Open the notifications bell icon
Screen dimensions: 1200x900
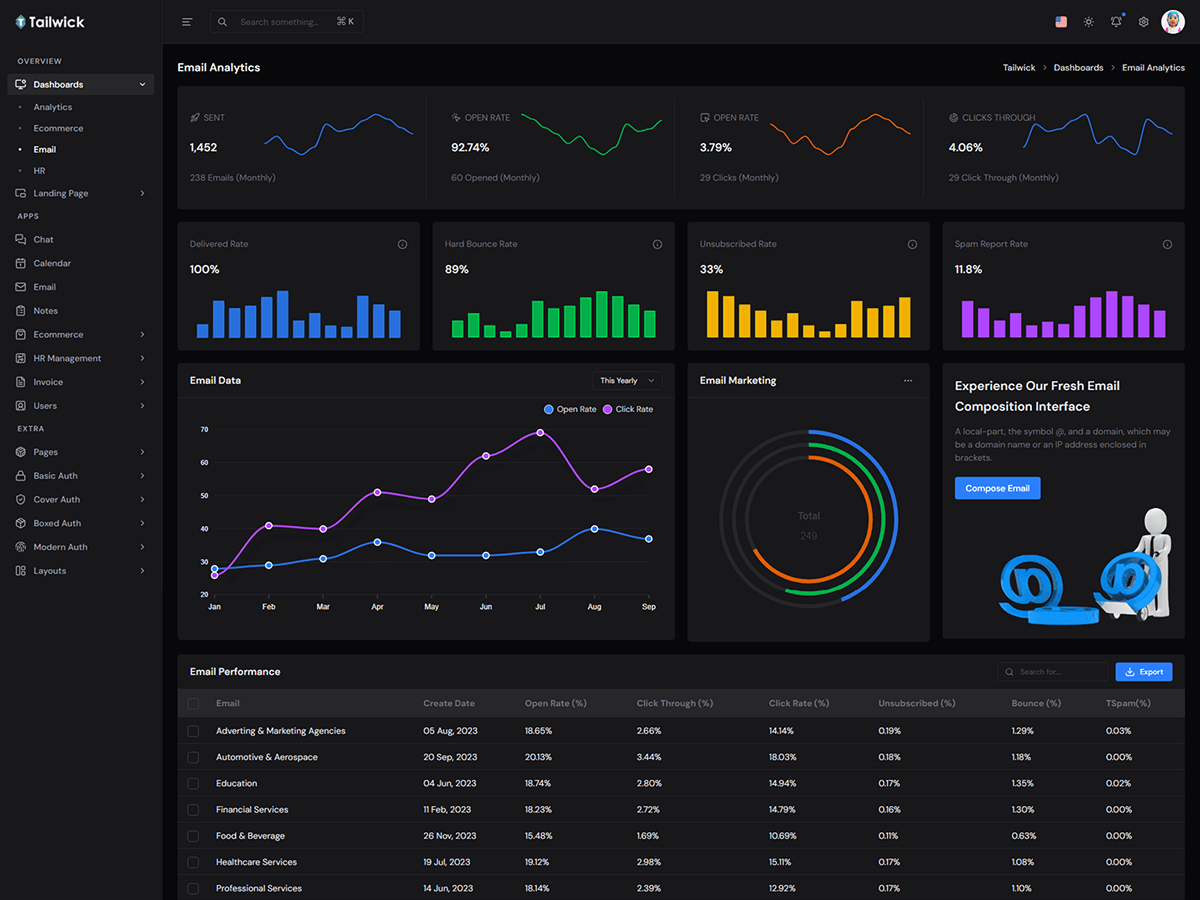(1116, 22)
